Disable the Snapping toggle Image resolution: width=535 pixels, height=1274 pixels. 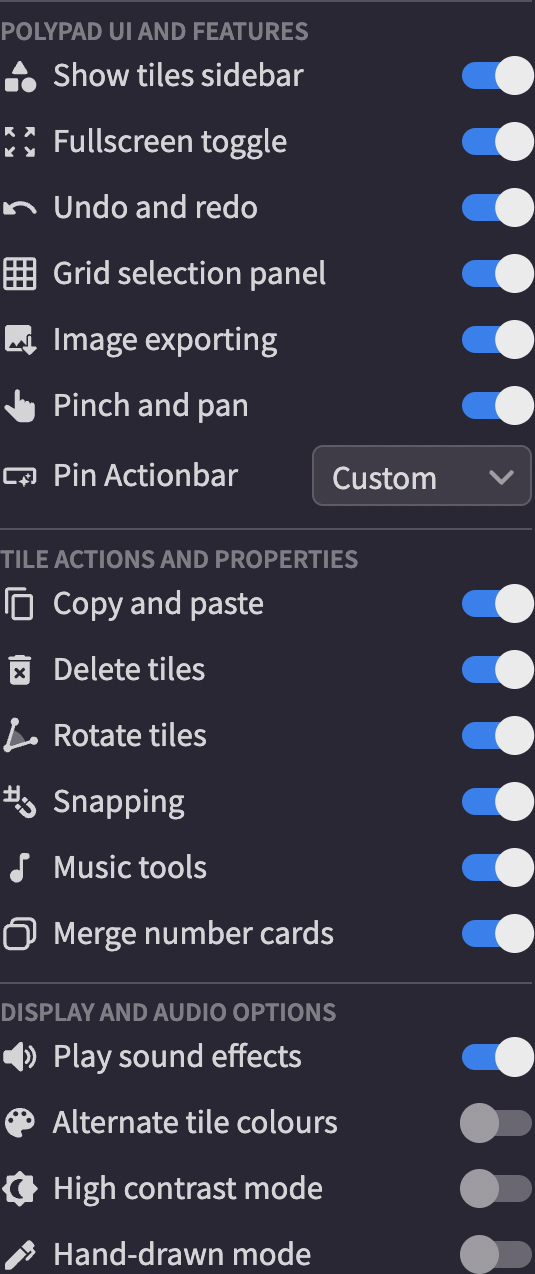[497, 802]
